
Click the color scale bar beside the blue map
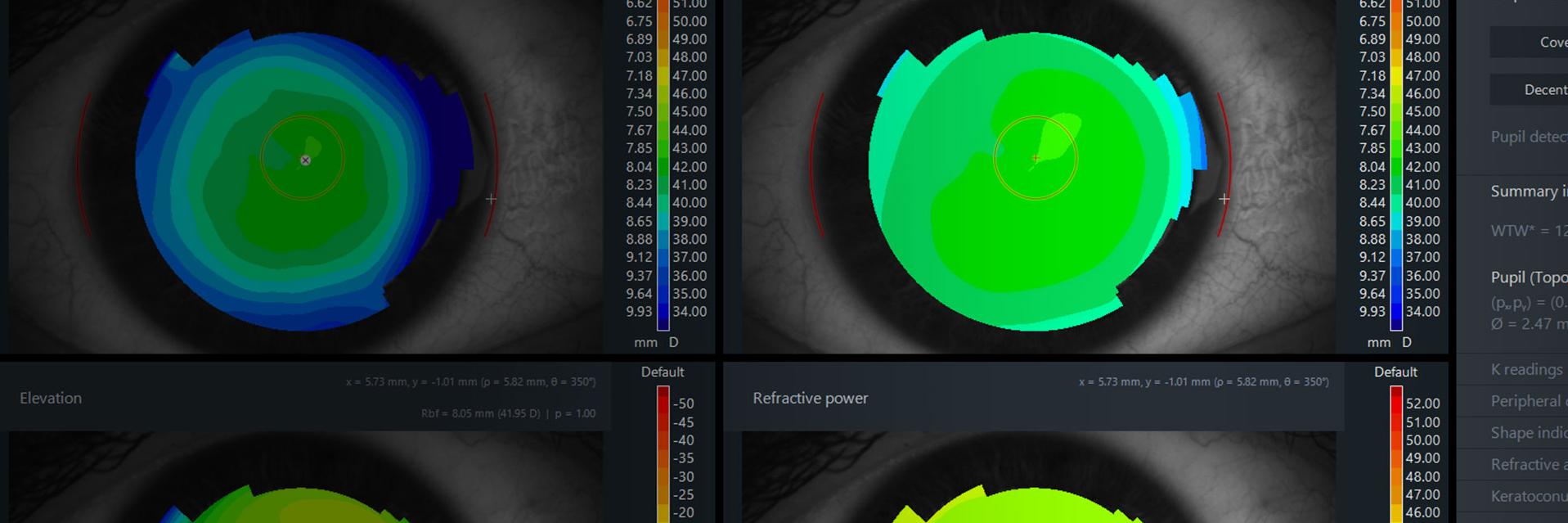tap(663, 164)
